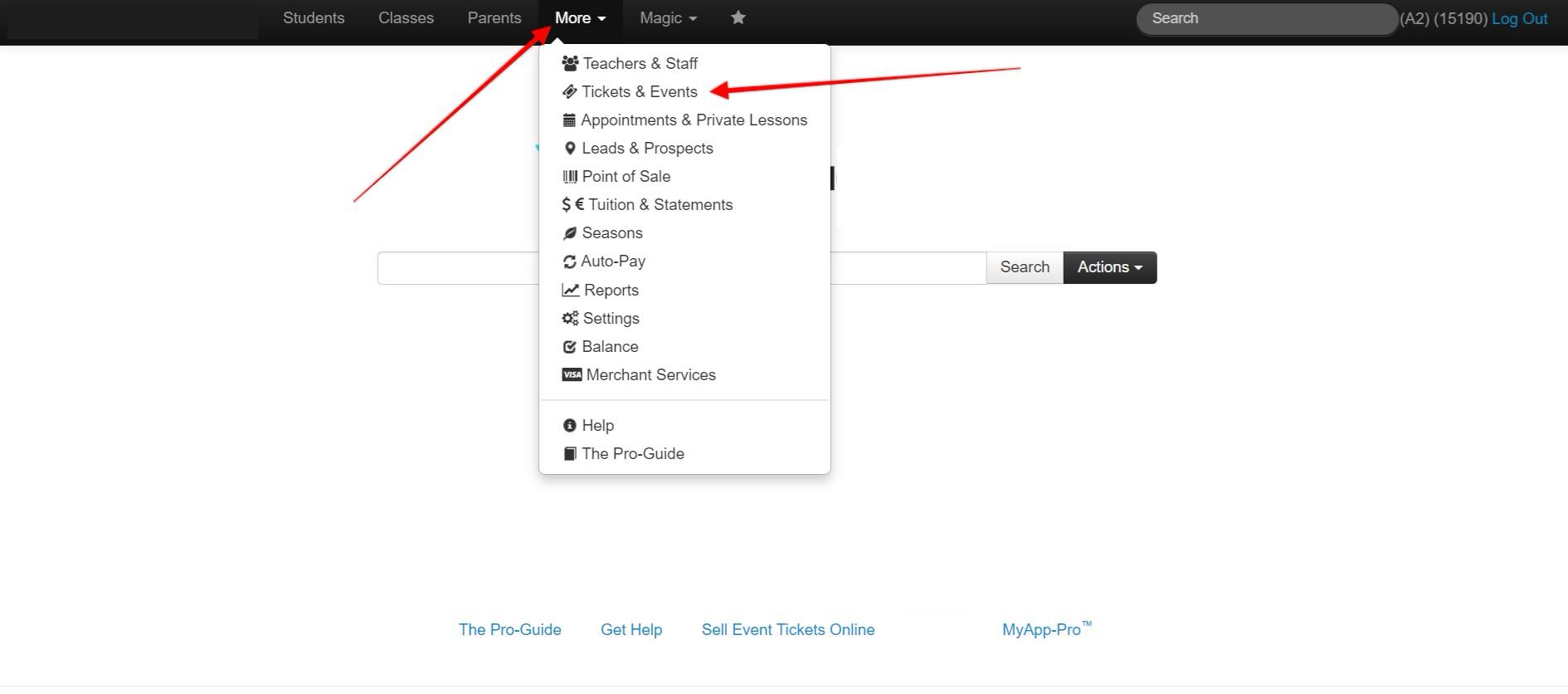The width and height of the screenshot is (1568, 694).
Task: Click the Auto-Pay refresh arrows icon
Action: (x=569, y=261)
